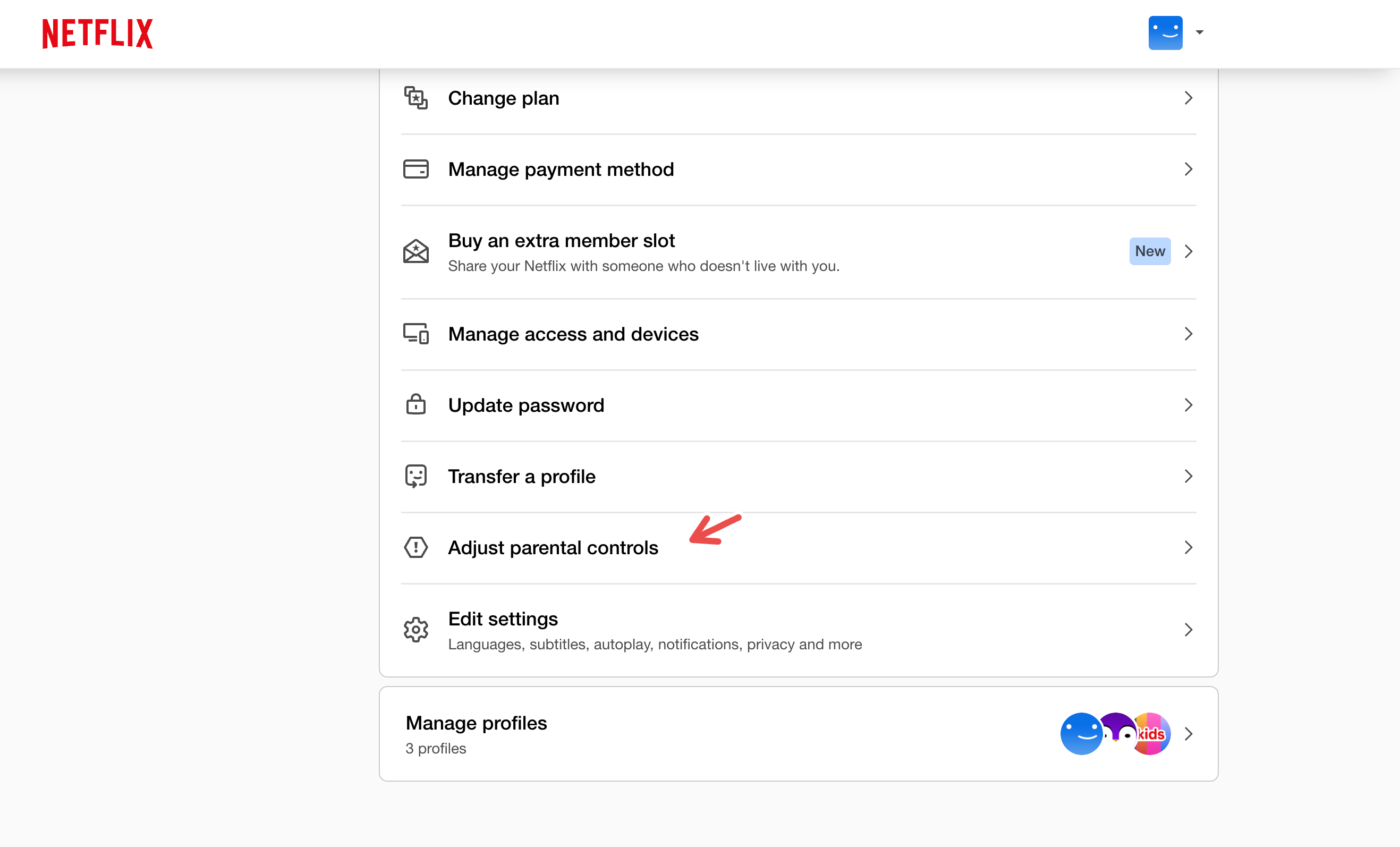Click the Edit settings gear icon

pyautogui.click(x=416, y=630)
